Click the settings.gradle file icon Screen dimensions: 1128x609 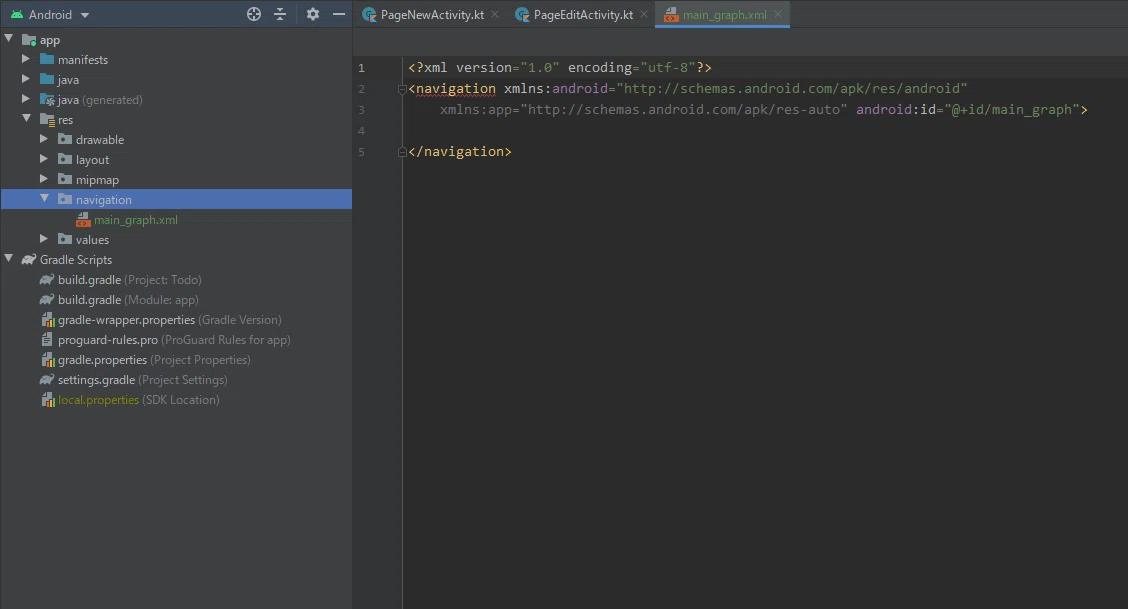tap(47, 380)
